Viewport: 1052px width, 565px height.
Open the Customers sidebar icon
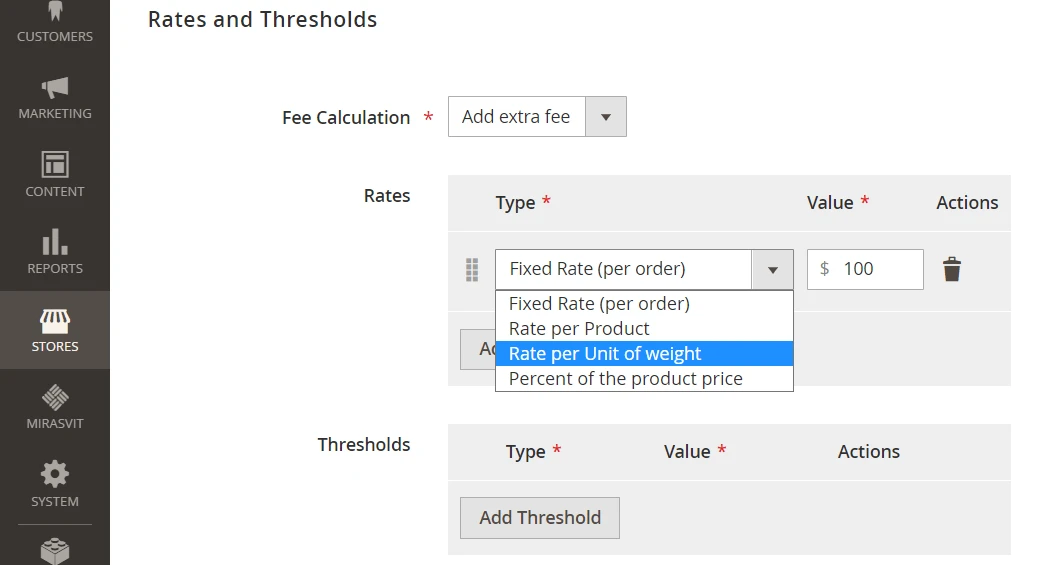[x=55, y=14]
